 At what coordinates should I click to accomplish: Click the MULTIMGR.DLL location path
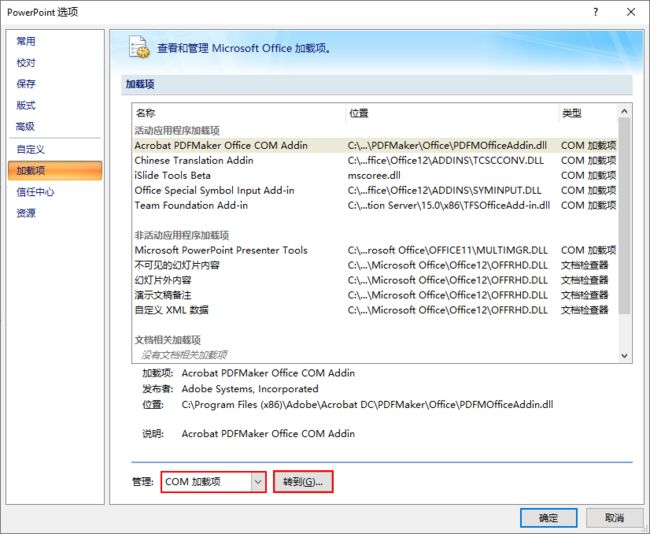point(448,250)
